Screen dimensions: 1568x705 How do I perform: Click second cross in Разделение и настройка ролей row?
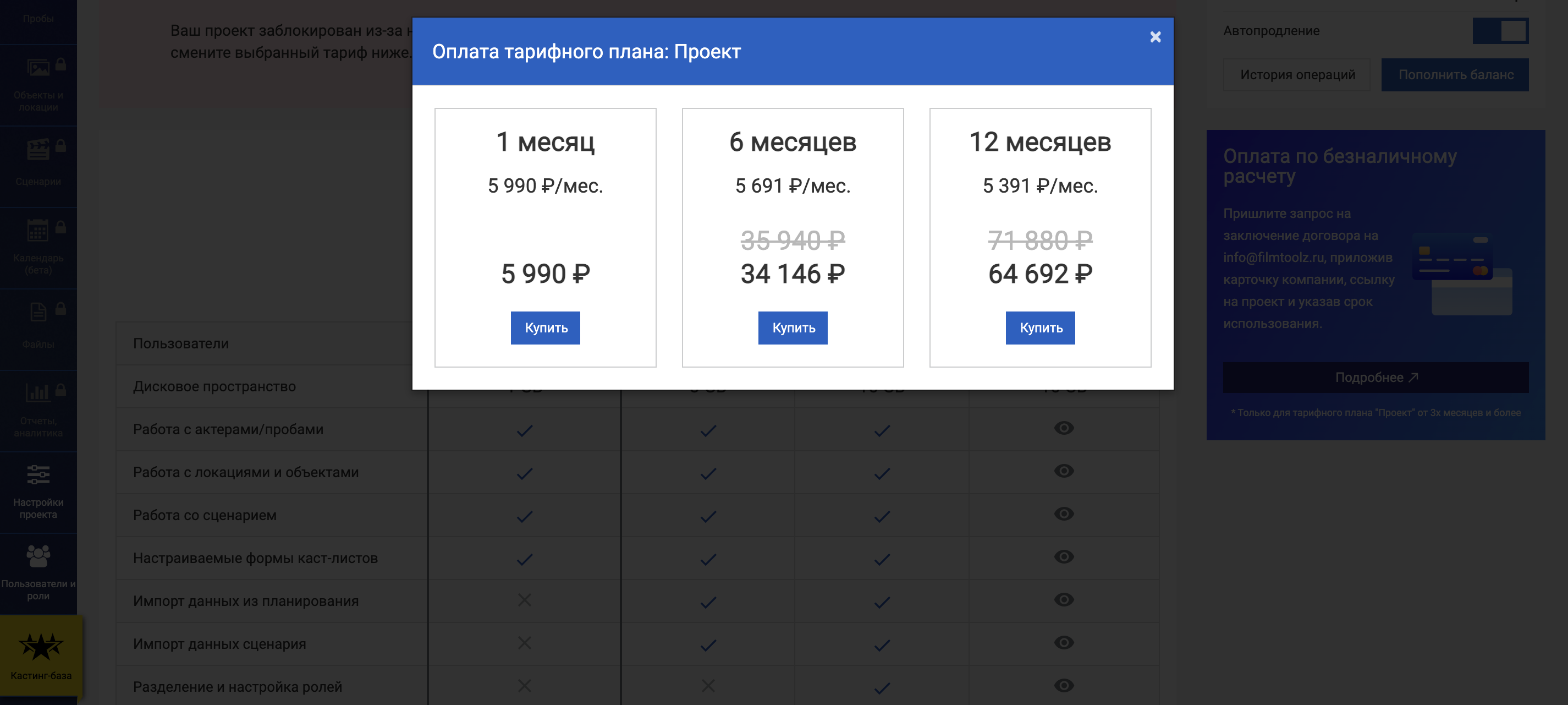coord(708,686)
